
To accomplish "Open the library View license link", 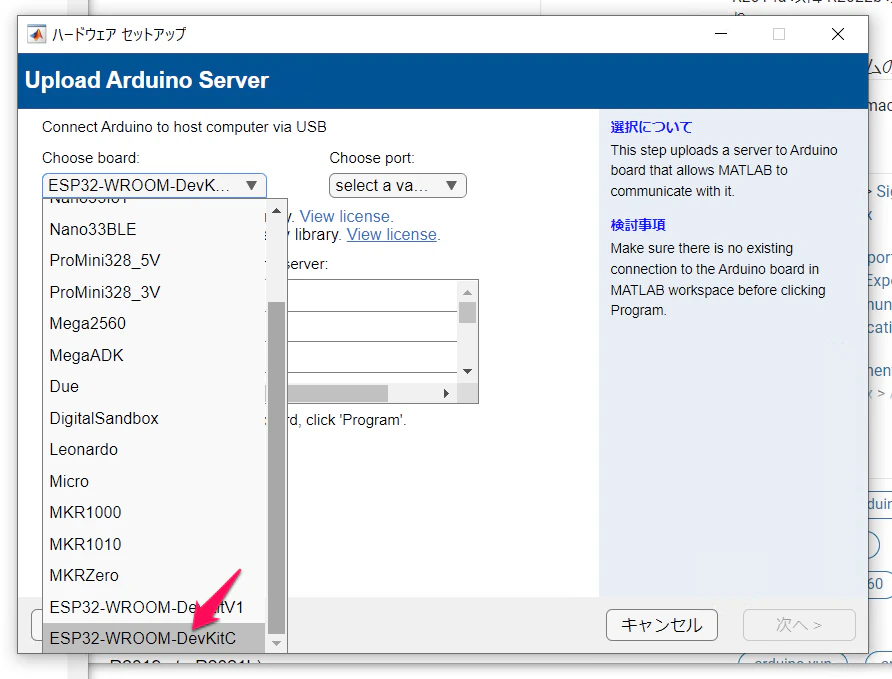I will pyautogui.click(x=393, y=234).
